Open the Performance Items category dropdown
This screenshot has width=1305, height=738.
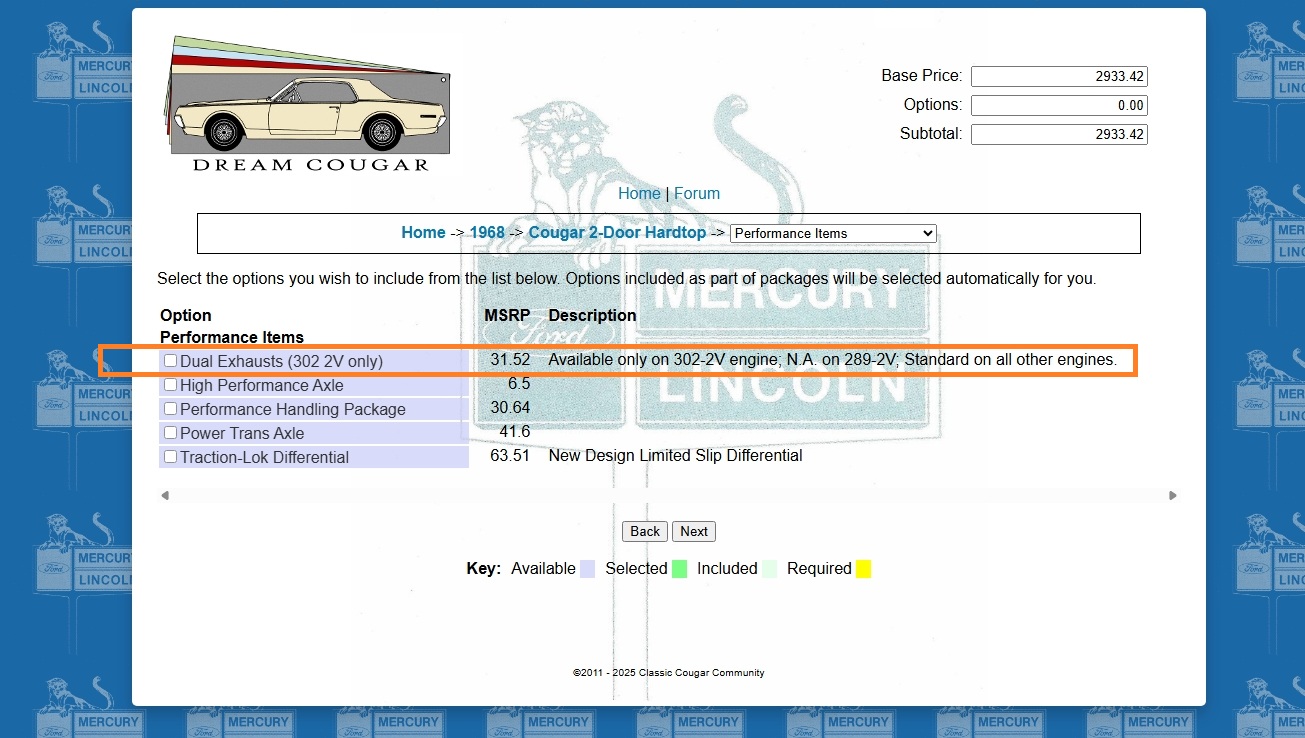[x=833, y=233]
